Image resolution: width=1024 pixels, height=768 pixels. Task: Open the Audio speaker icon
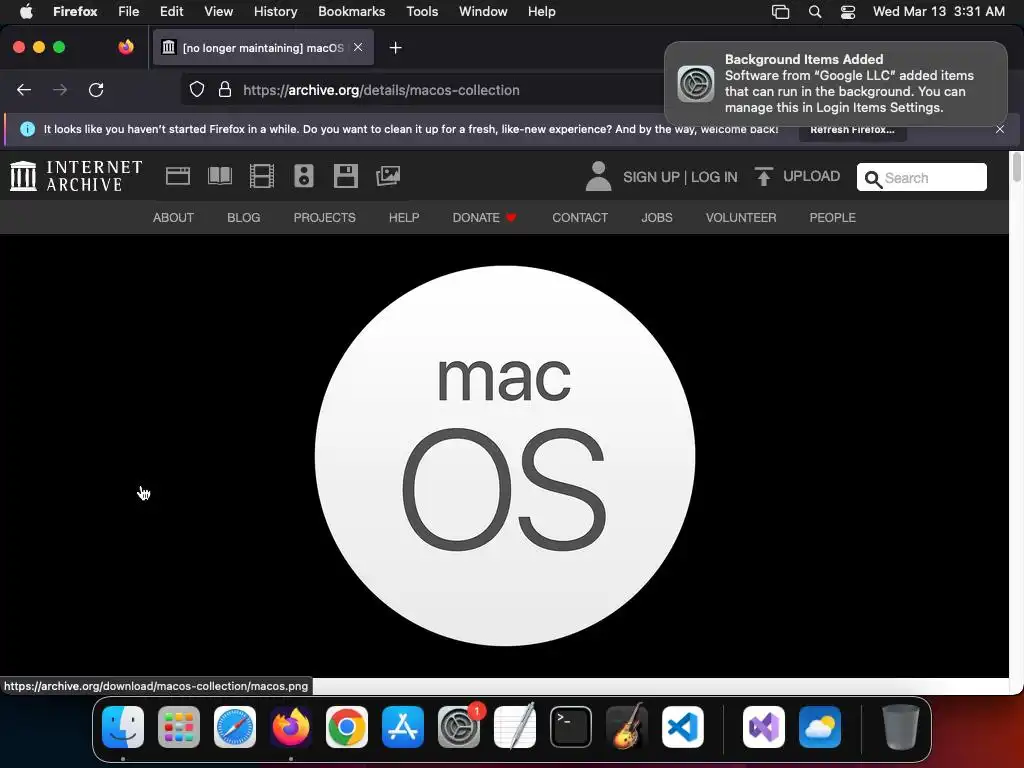(304, 176)
